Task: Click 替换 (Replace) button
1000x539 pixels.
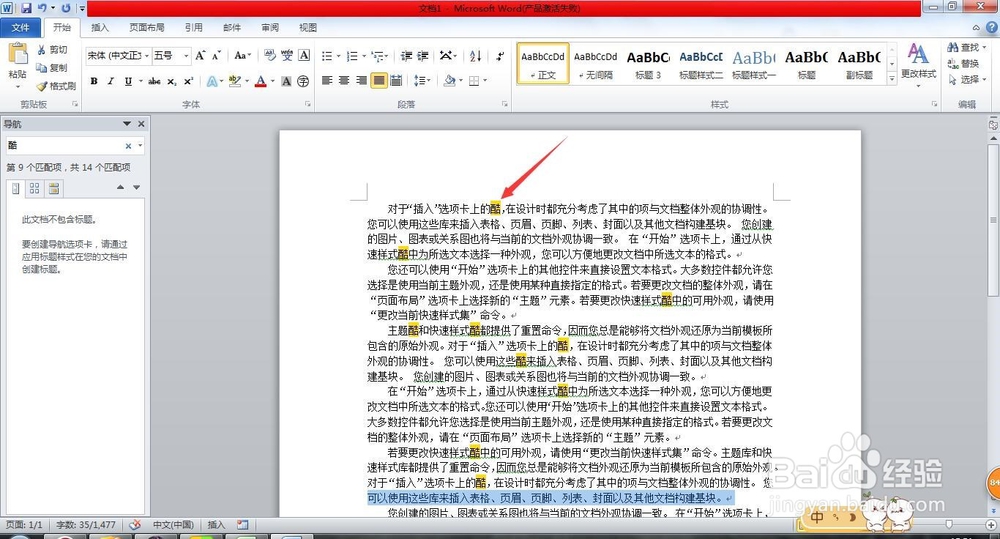Action: tap(964, 64)
